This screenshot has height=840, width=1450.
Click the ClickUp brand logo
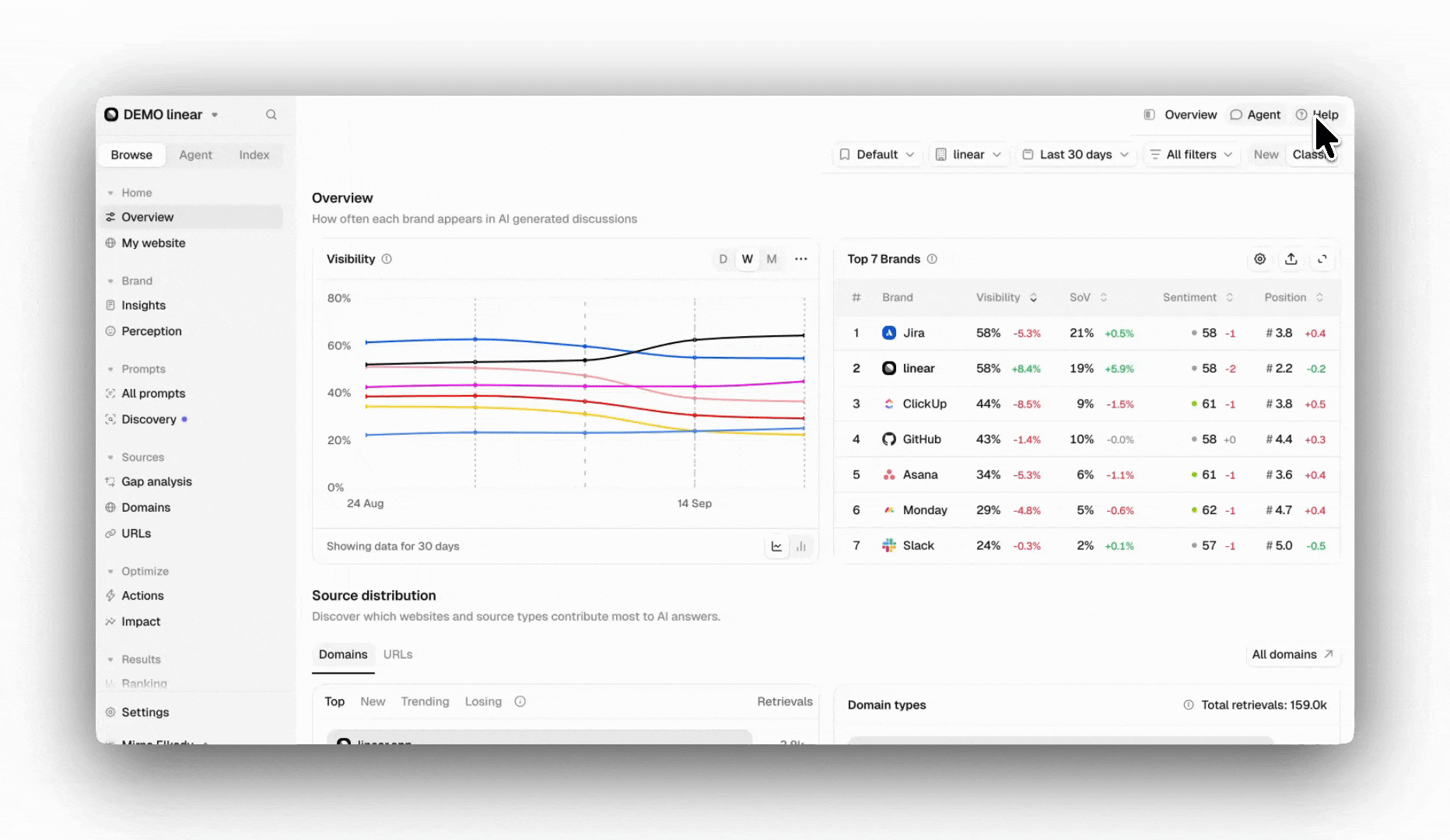889,404
